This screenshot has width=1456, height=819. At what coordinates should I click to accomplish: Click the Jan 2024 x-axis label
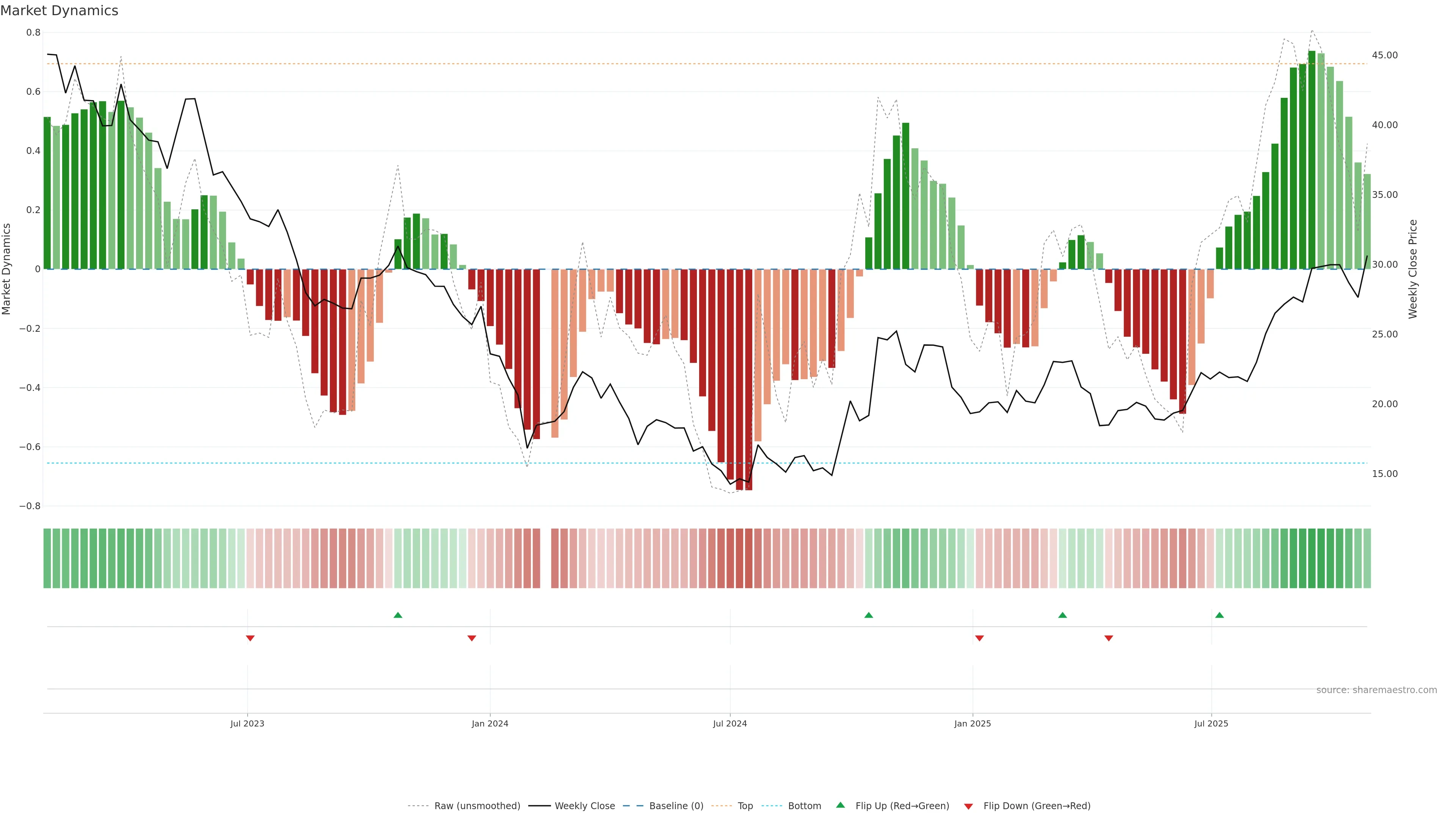point(490,723)
